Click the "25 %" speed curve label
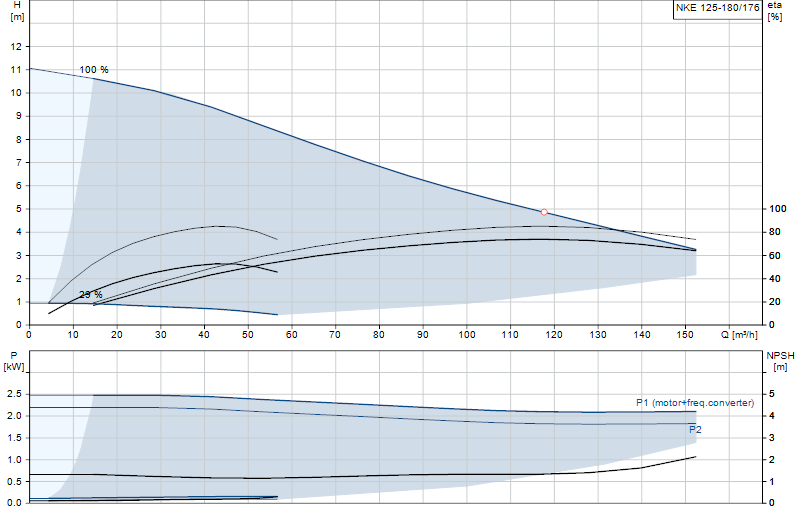This screenshot has width=800, height=520. tap(91, 294)
